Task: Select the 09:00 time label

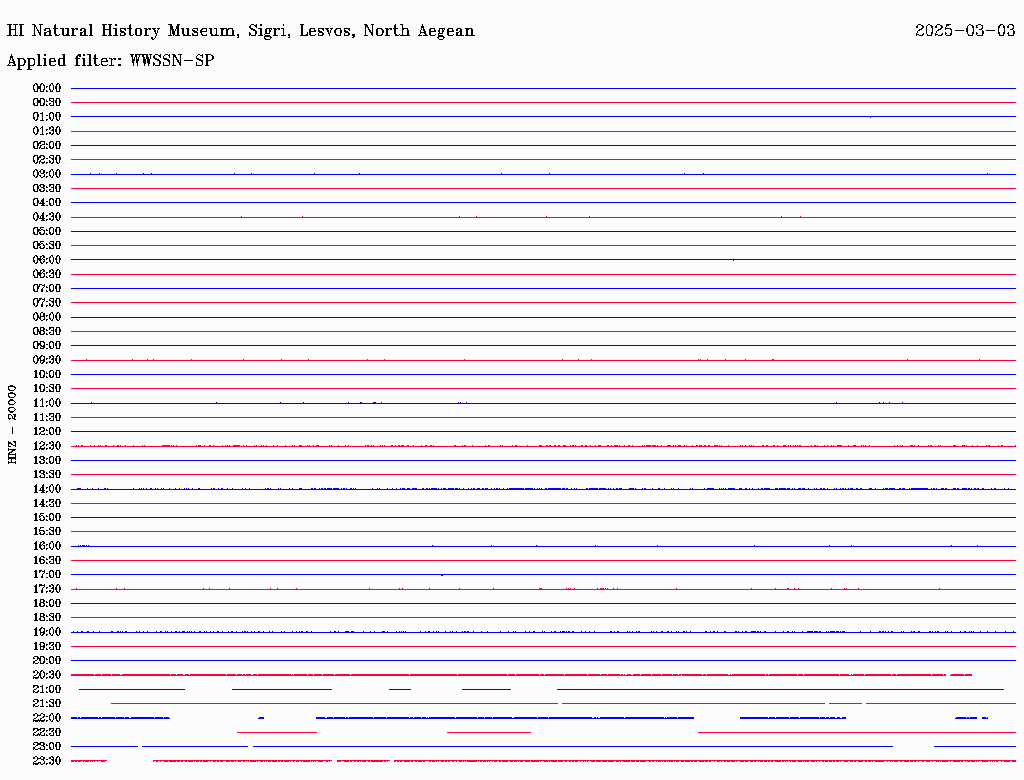Action: pyautogui.click(x=47, y=346)
